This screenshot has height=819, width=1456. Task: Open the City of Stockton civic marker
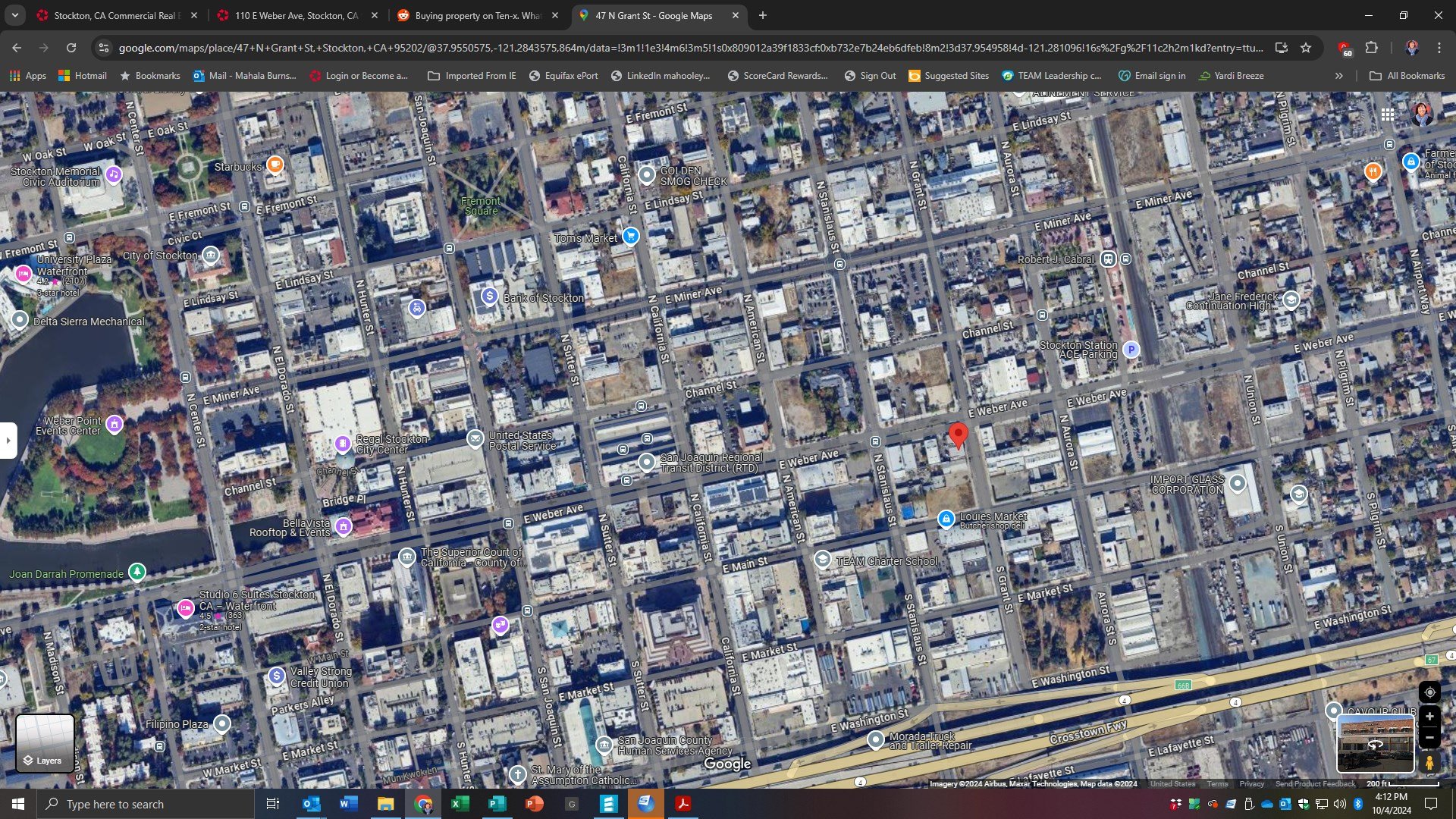coord(211,255)
